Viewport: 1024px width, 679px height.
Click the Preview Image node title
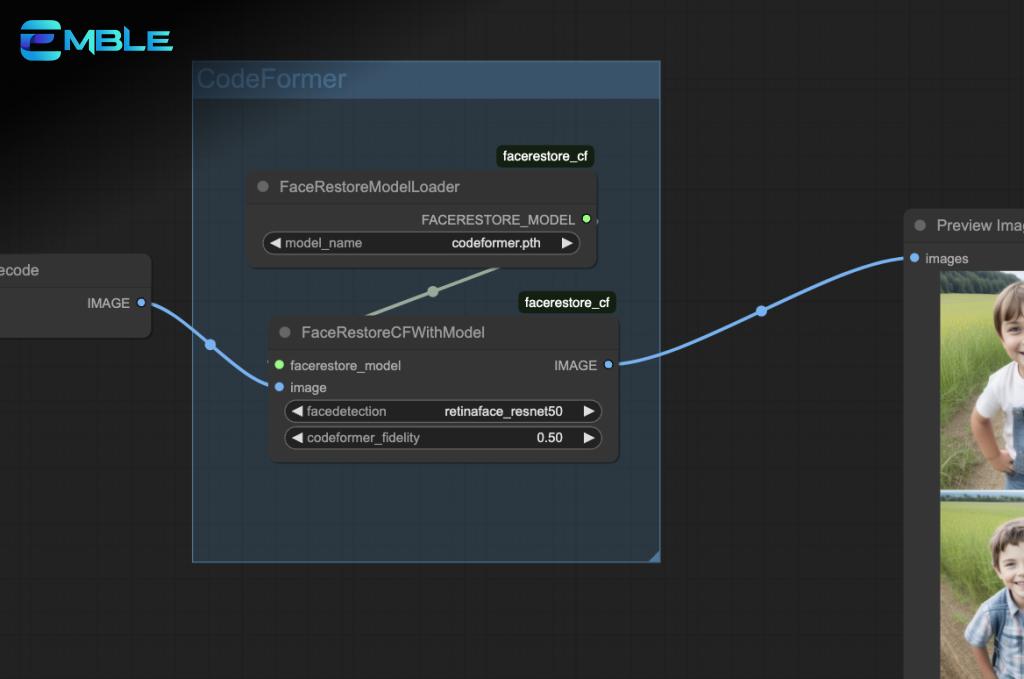[980, 225]
